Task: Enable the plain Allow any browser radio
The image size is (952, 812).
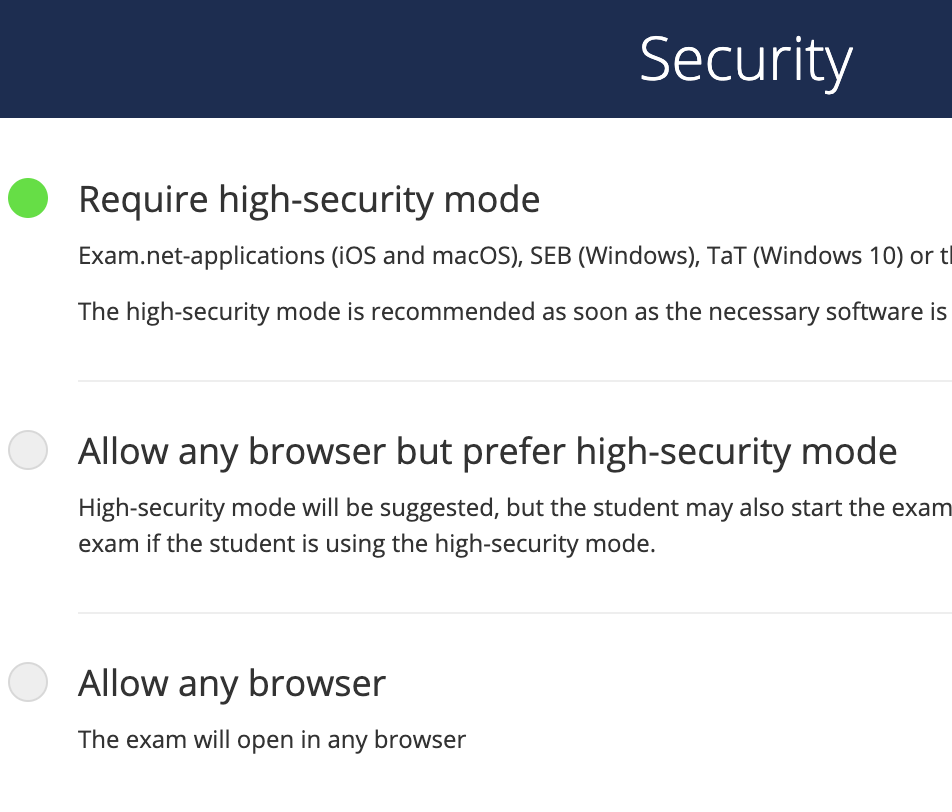Action: coord(28,683)
